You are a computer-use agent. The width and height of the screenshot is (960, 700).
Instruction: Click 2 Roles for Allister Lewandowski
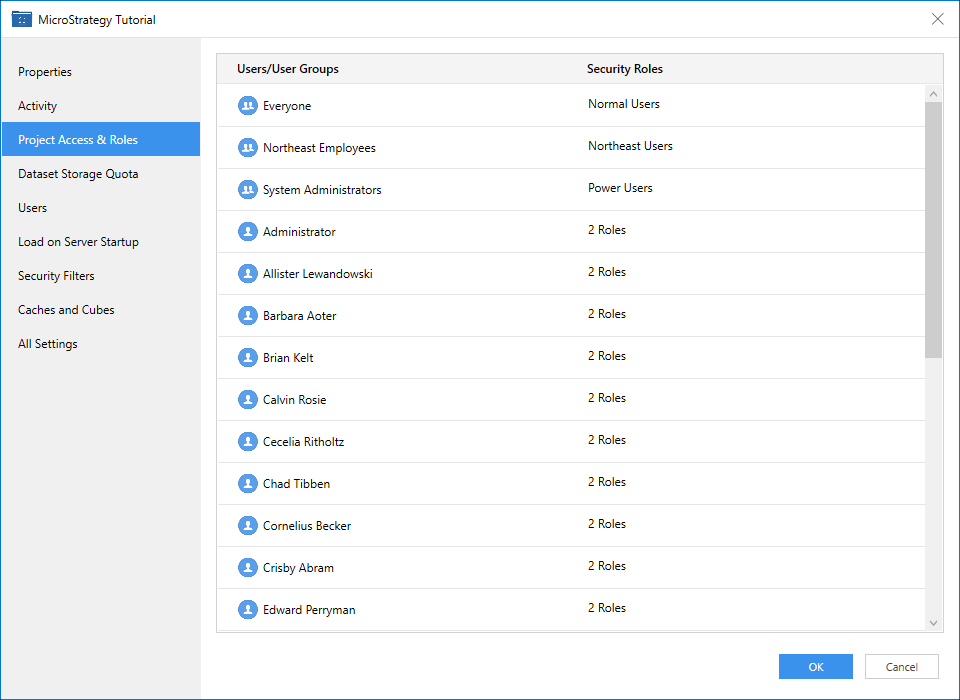(x=607, y=272)
